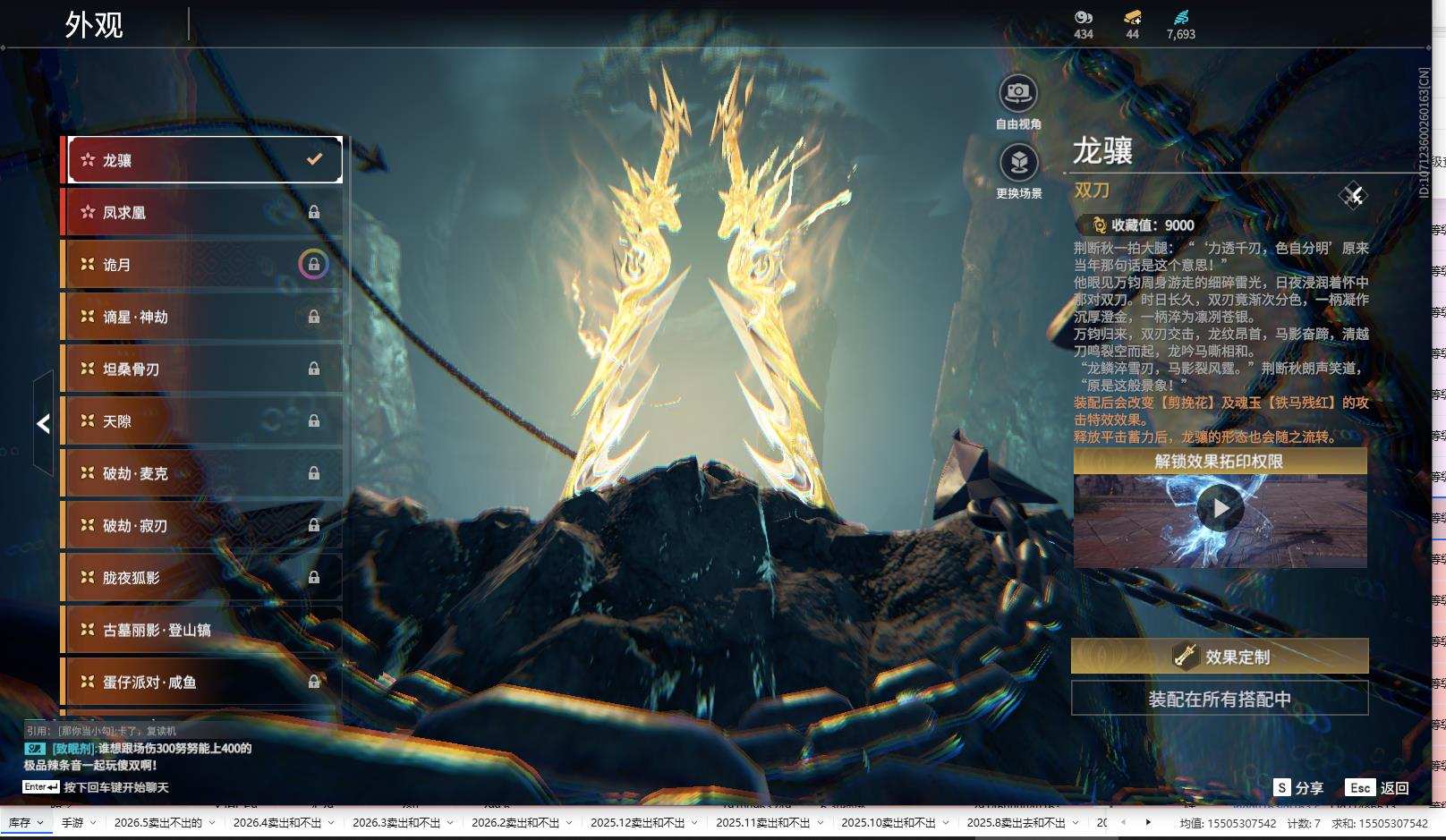Expand the 2025.12卖出和不出 tab dropdown arrow

coord(694,823)
